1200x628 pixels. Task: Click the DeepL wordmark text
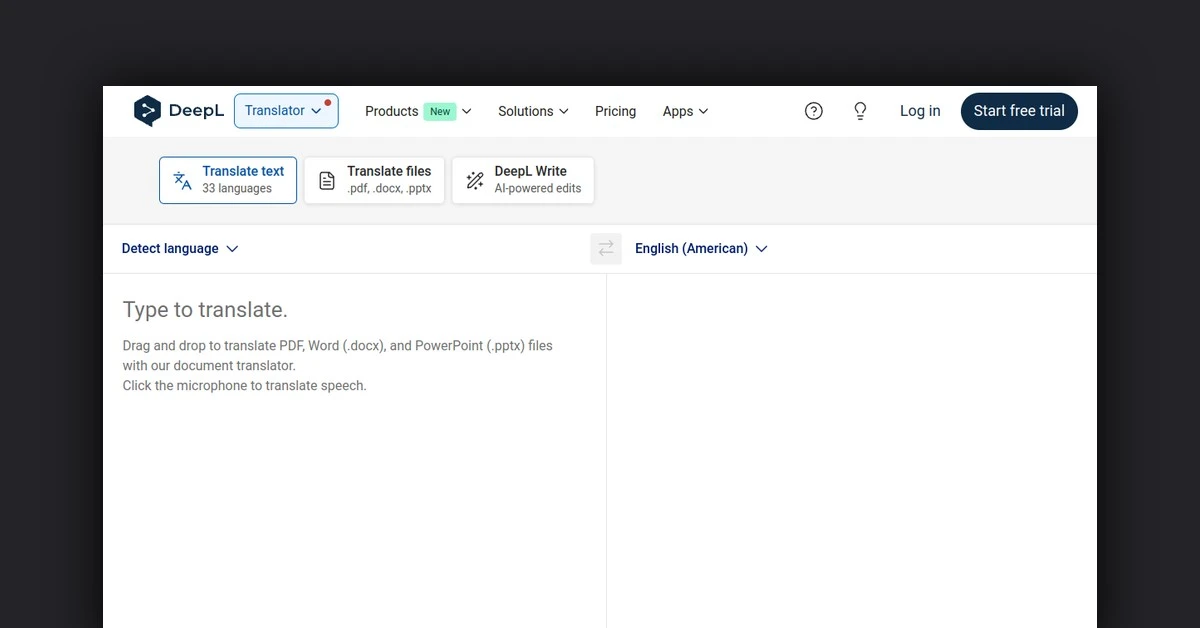(196, 111)
